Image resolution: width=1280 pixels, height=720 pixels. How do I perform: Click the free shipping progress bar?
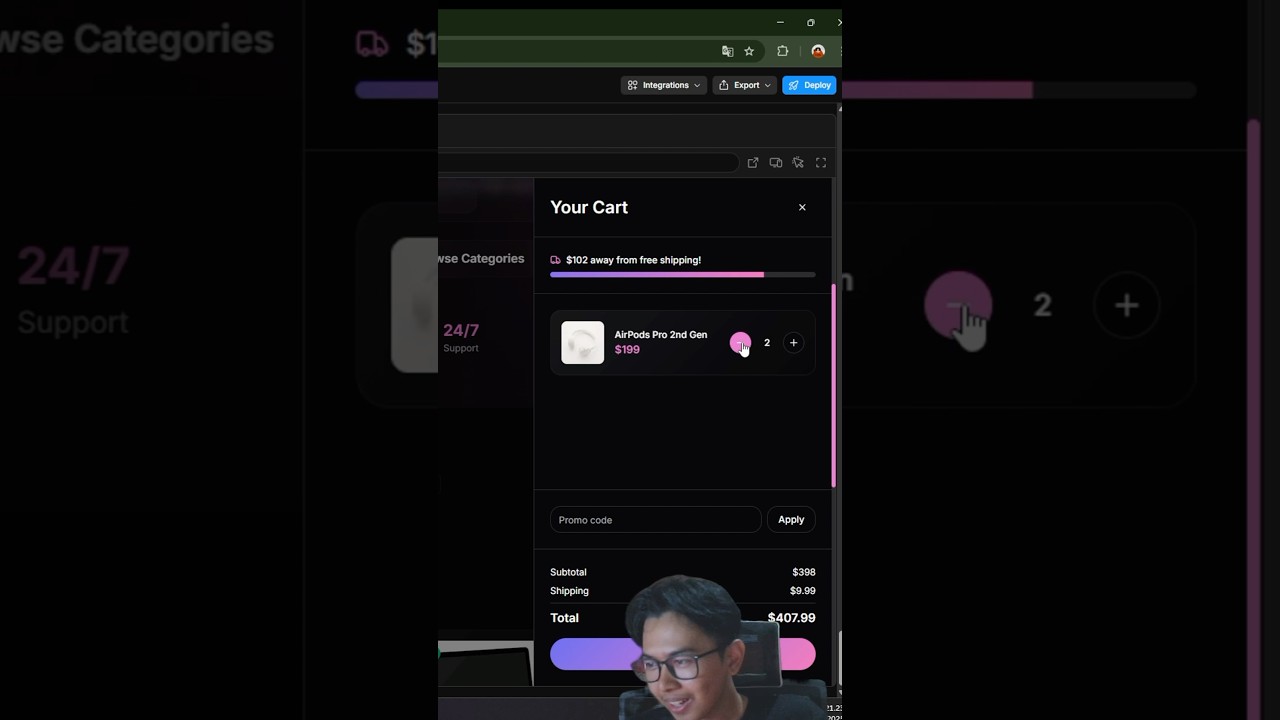point(683,274)
